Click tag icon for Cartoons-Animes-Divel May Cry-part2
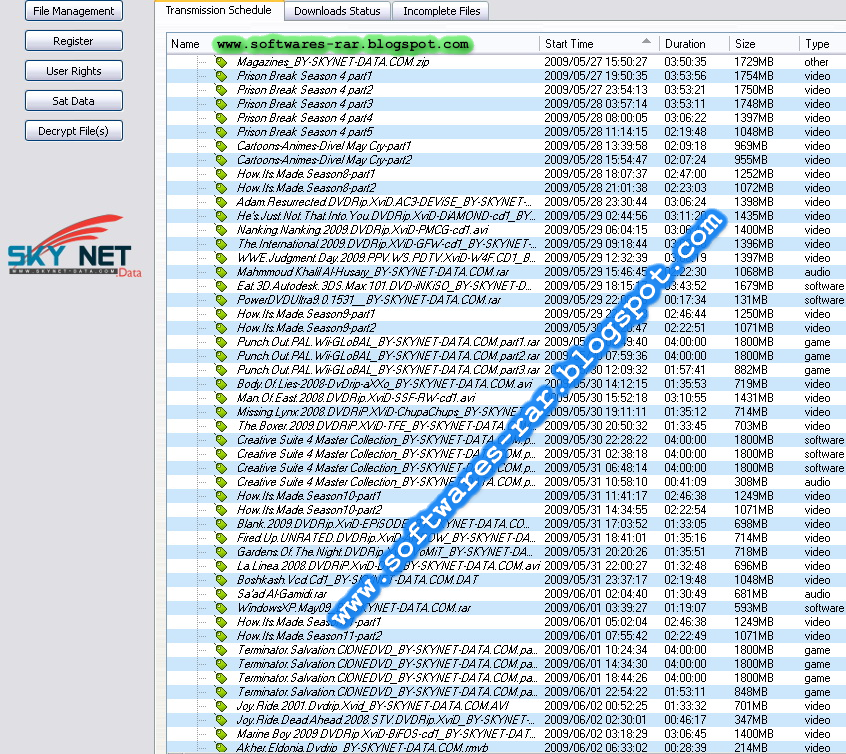 click(x=221, y=160)
